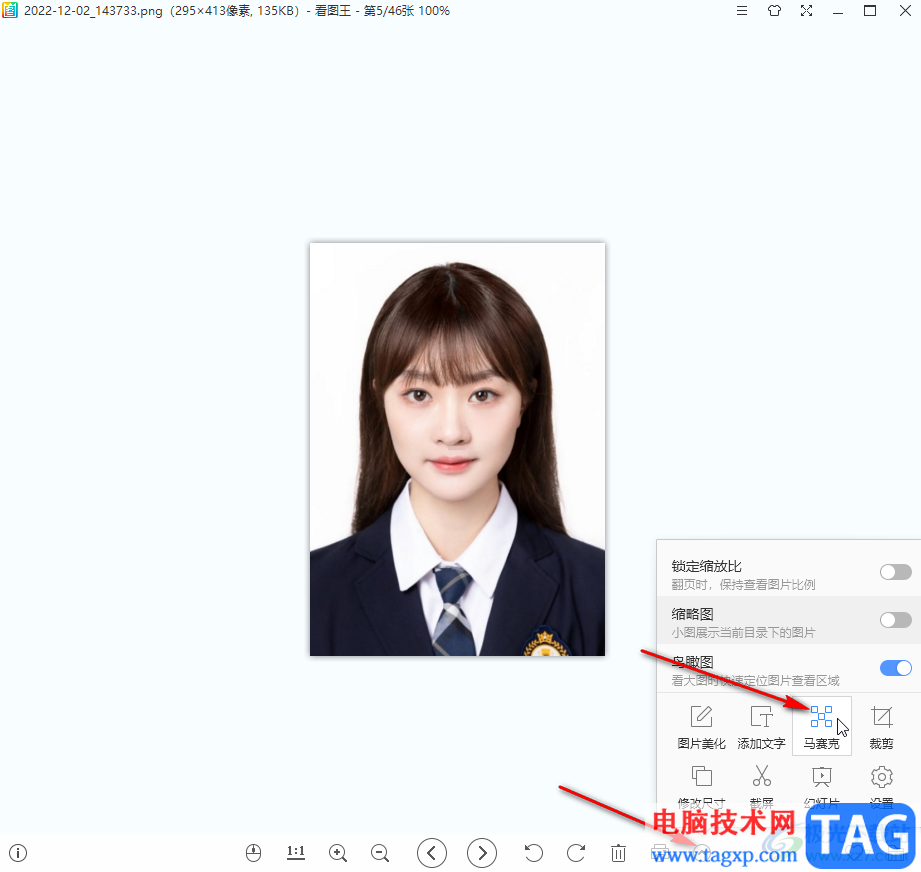Rotate the image clockwise
Viewport: 921px width, 872px height.
576,853
